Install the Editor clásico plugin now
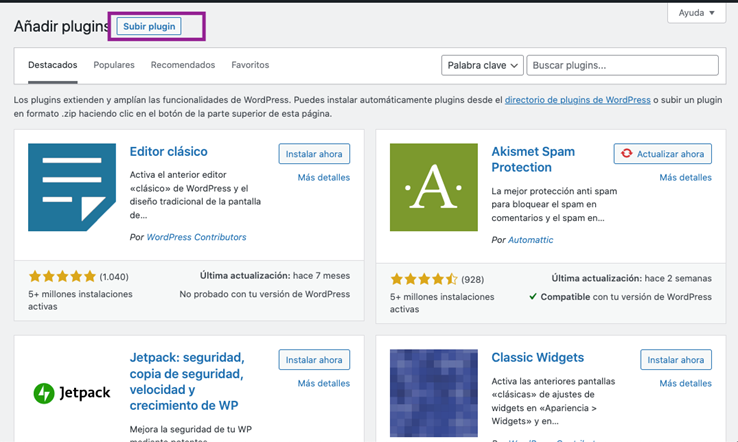Viewport: 738px width, 442px height. pos(314,154)
